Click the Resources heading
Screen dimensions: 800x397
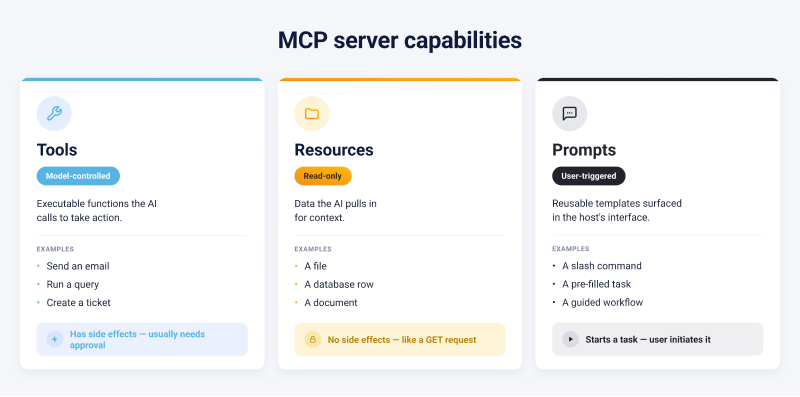point(334,150)
